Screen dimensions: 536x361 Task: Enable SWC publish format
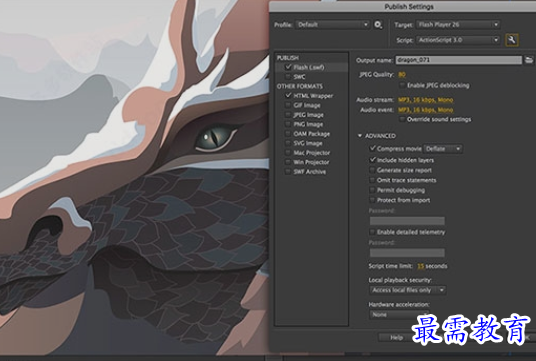288,77
